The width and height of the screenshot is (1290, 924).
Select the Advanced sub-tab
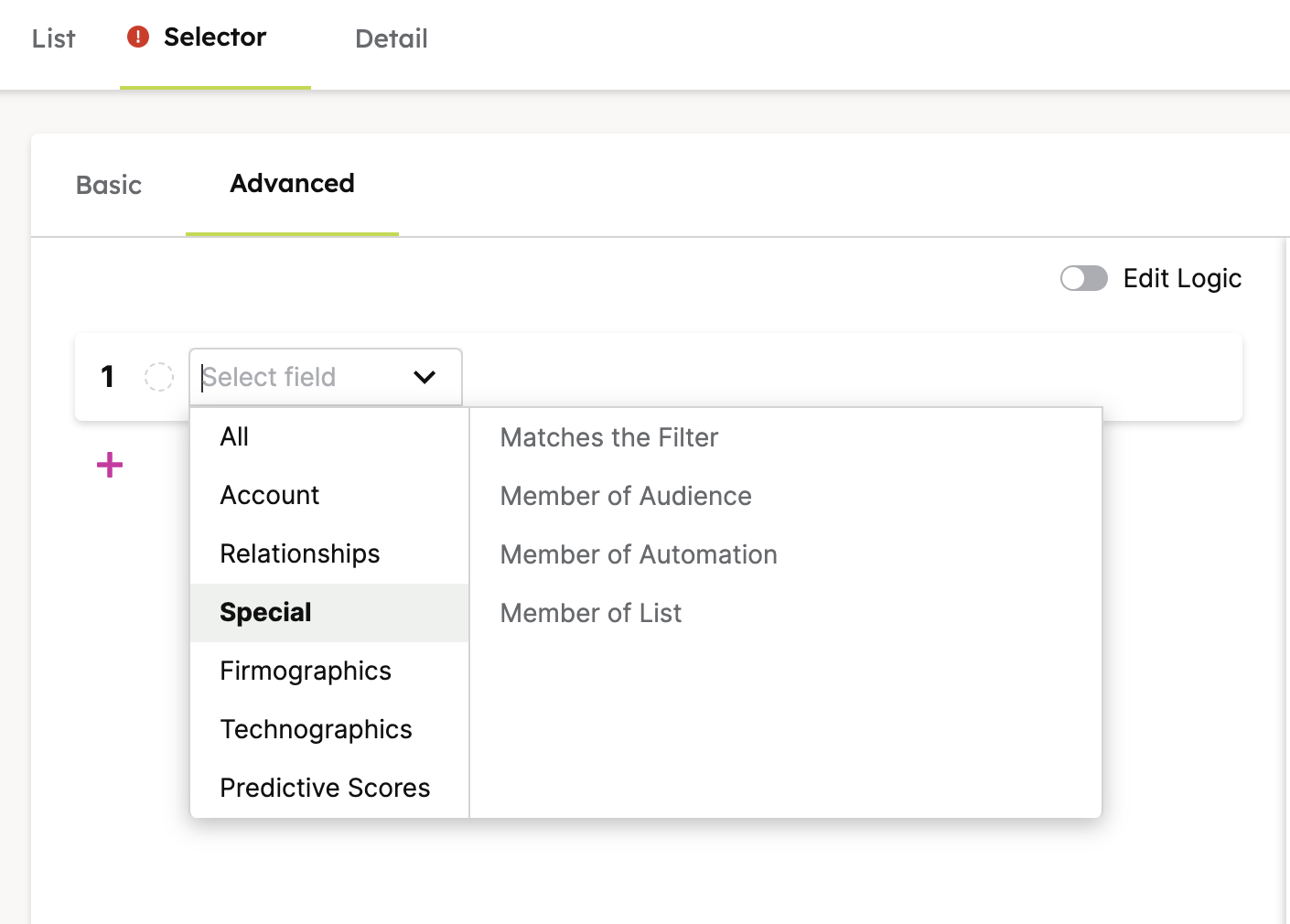(x=292, y=184)
